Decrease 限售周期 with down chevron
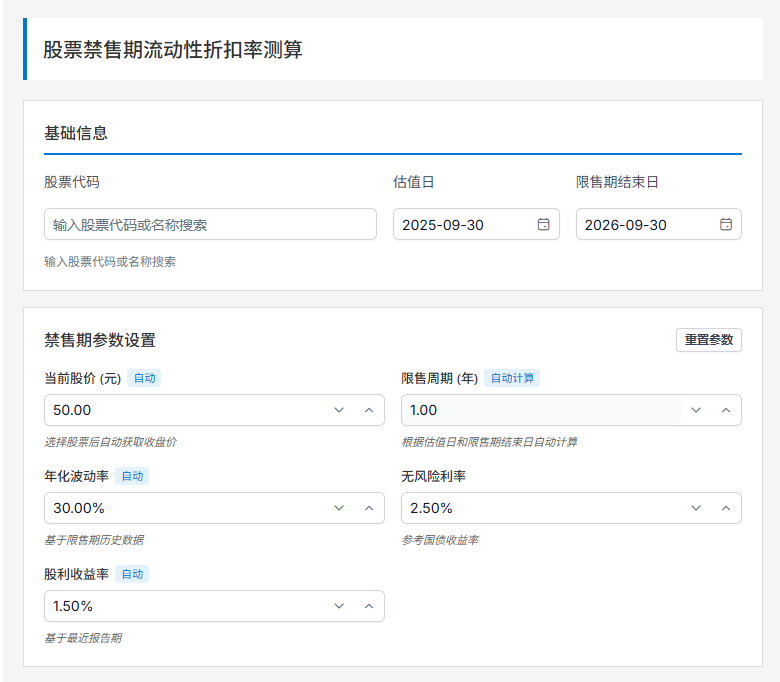The width and height of the screenshot is (780, 682). point(696,410)
